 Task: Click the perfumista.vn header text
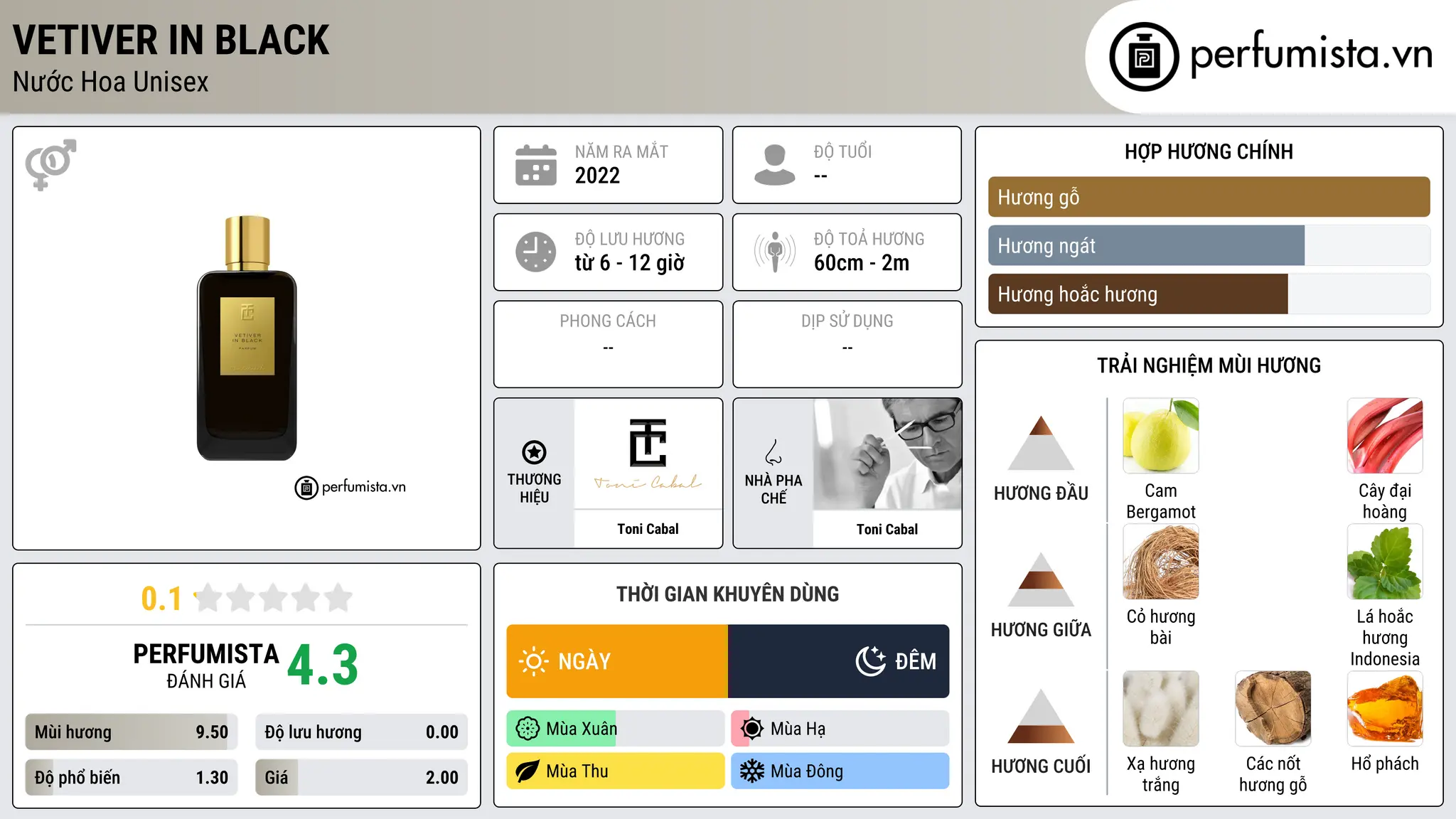tap(1311, 54)
